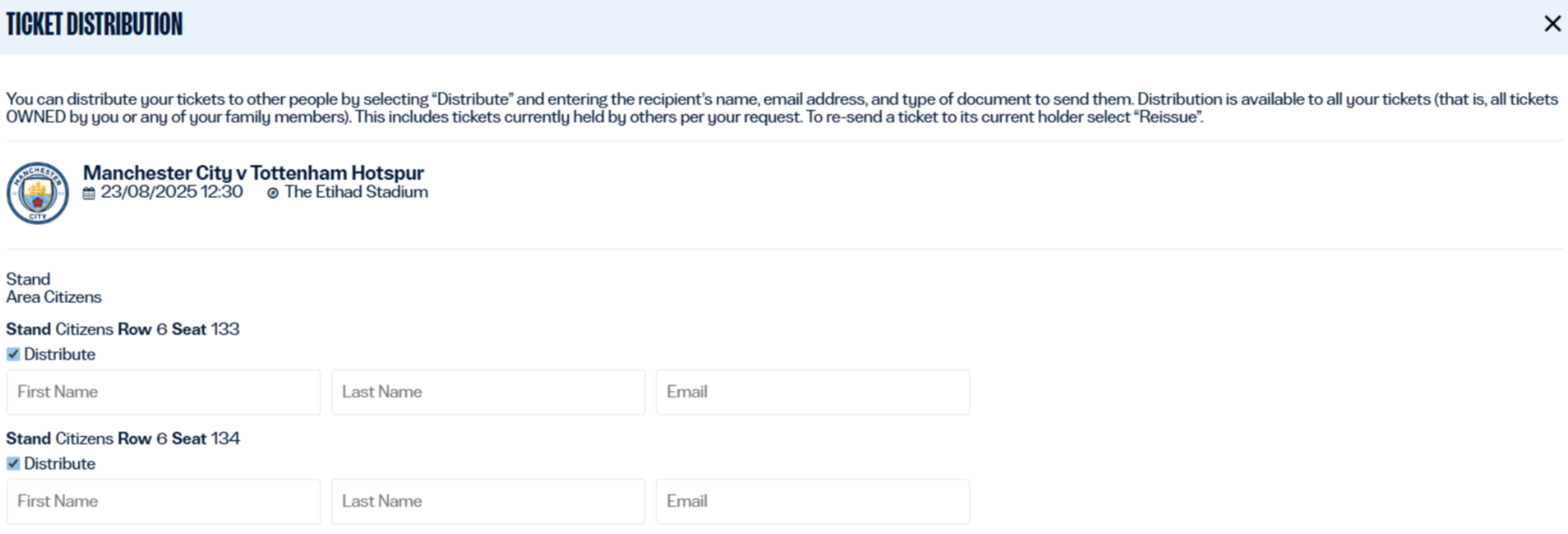Uncheck Distribute checkbox for Seat 134
Viewport: 1568px width, 534px height.
[13, 464]
